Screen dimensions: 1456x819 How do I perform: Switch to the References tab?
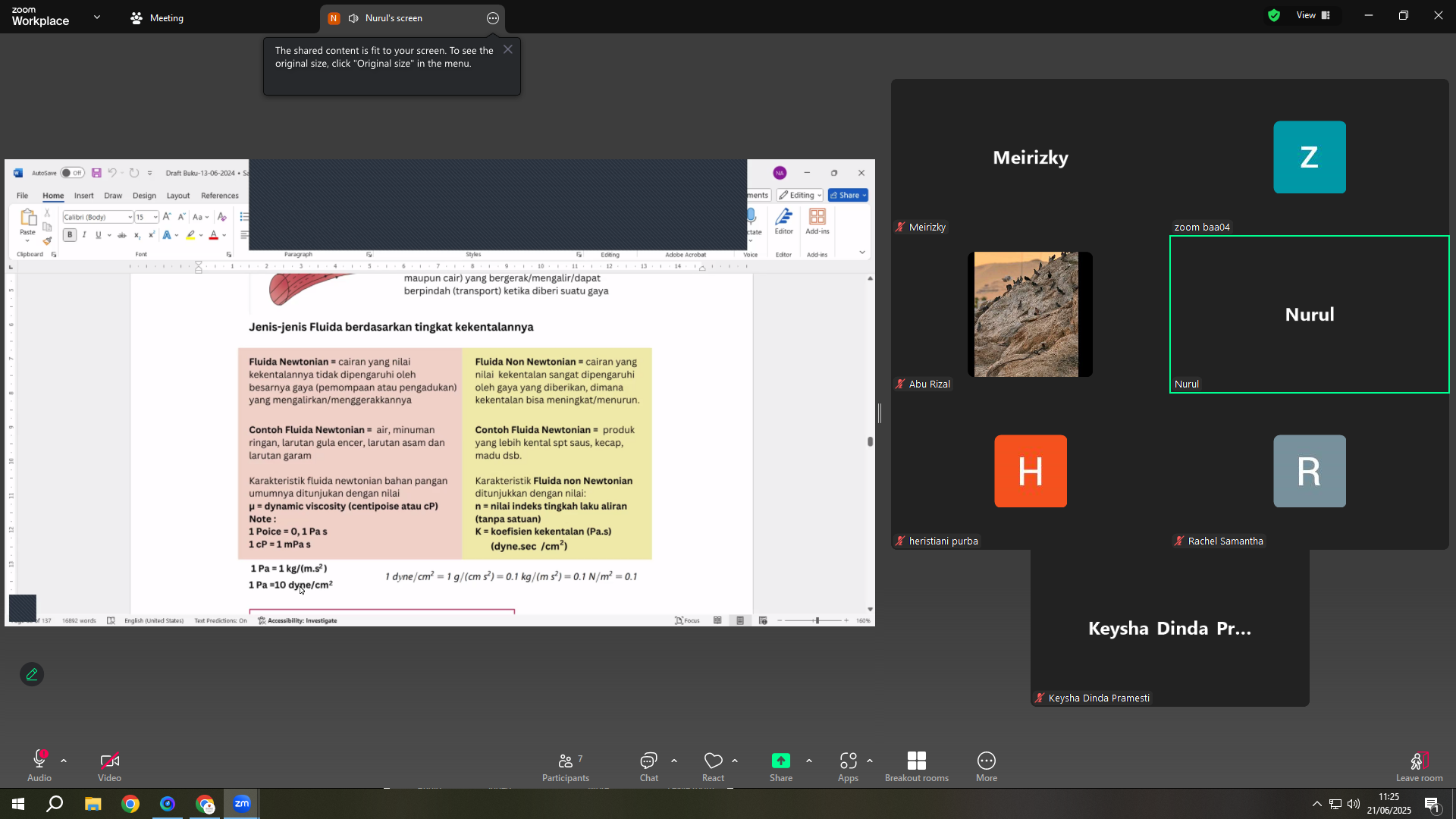coord(220,196)
